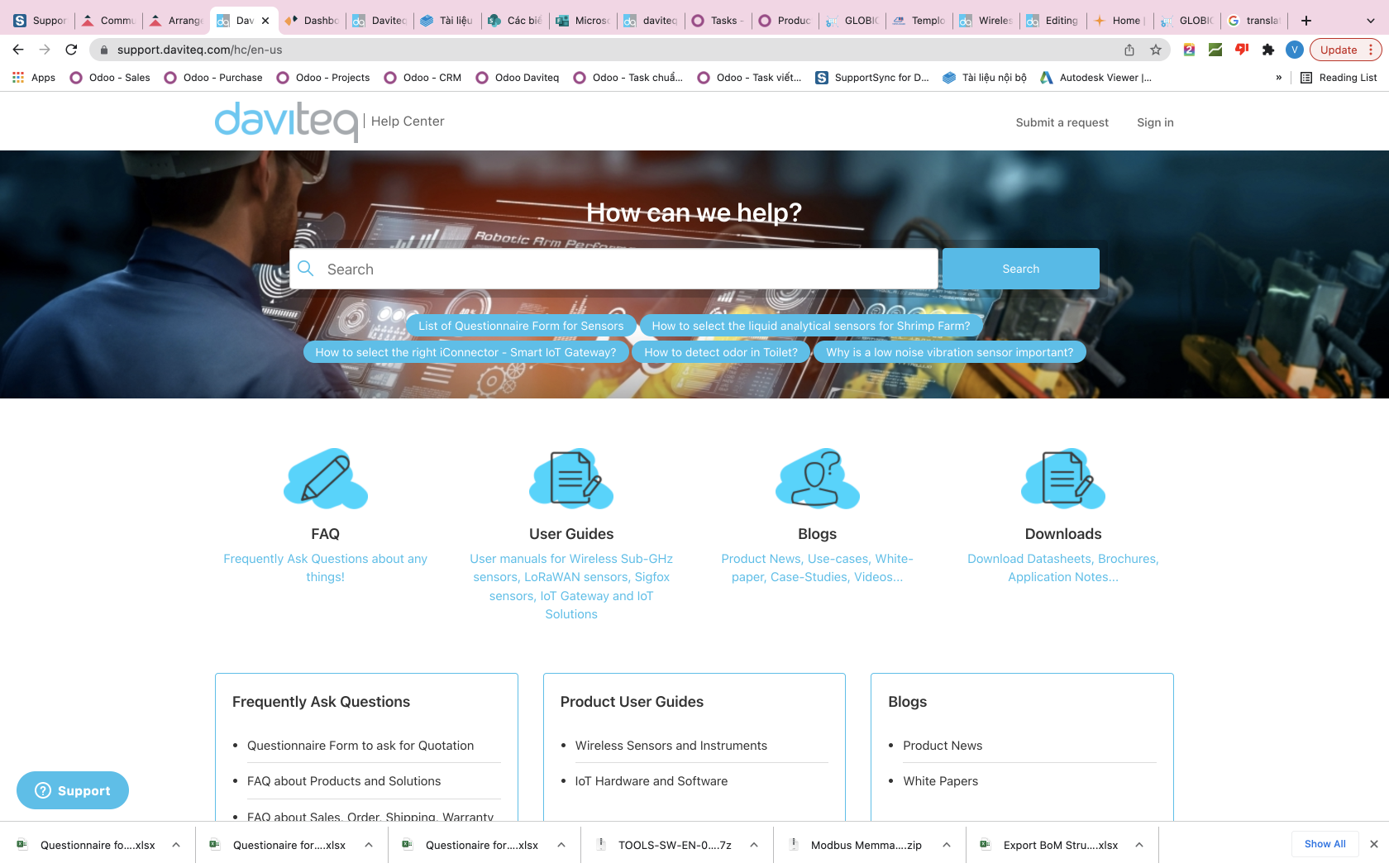Click in the Search input field
The width and height of the screenshot is (1389, 868).
[x=613, y=269]
